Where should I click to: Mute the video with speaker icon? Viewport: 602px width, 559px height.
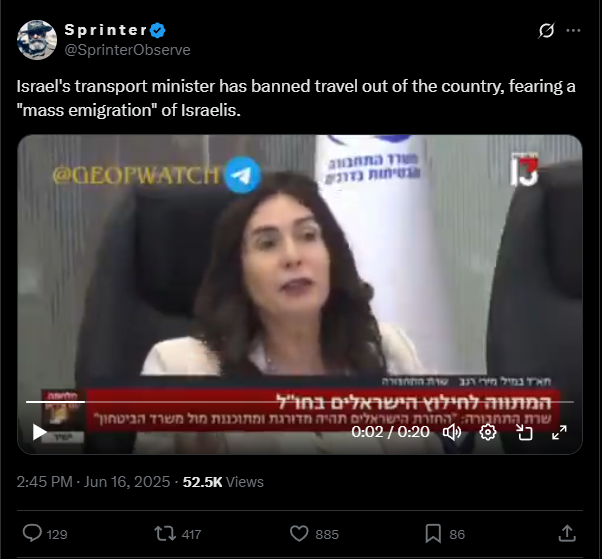point(452,432)
